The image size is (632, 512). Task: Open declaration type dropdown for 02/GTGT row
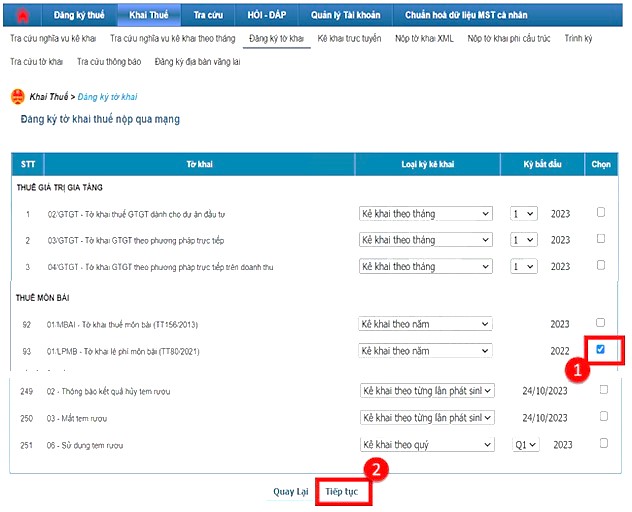[x=425, y=213]
